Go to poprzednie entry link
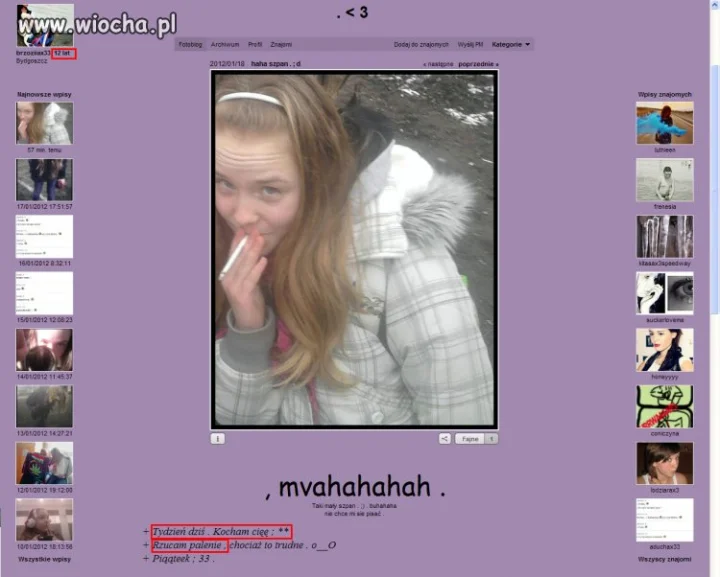This screenshot has width=720, height=577. [478, 64]
